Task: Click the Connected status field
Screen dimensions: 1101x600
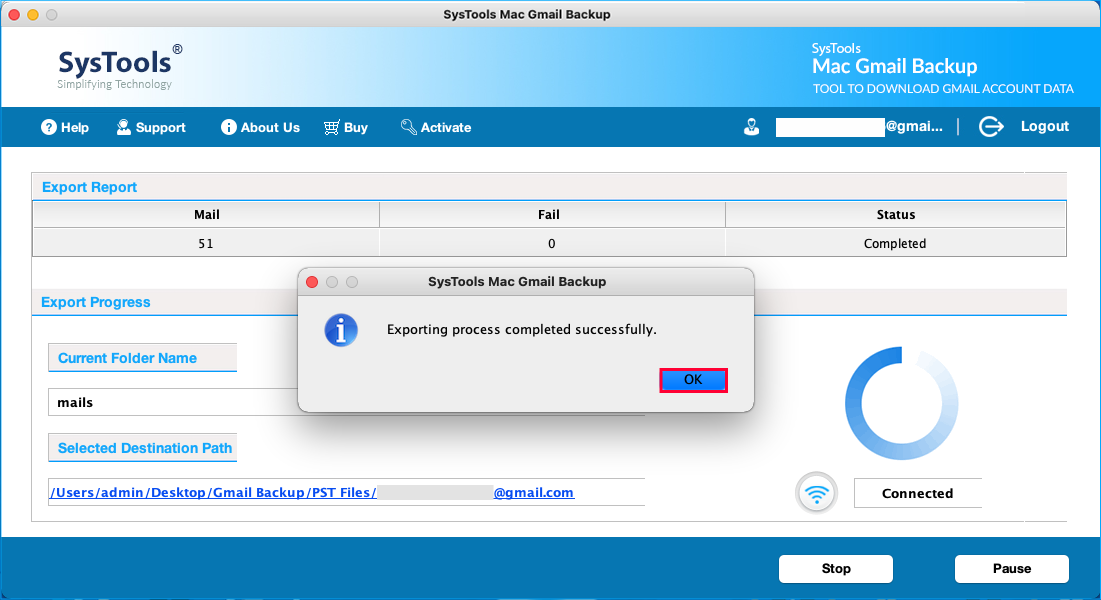Action: coord(917,493)
